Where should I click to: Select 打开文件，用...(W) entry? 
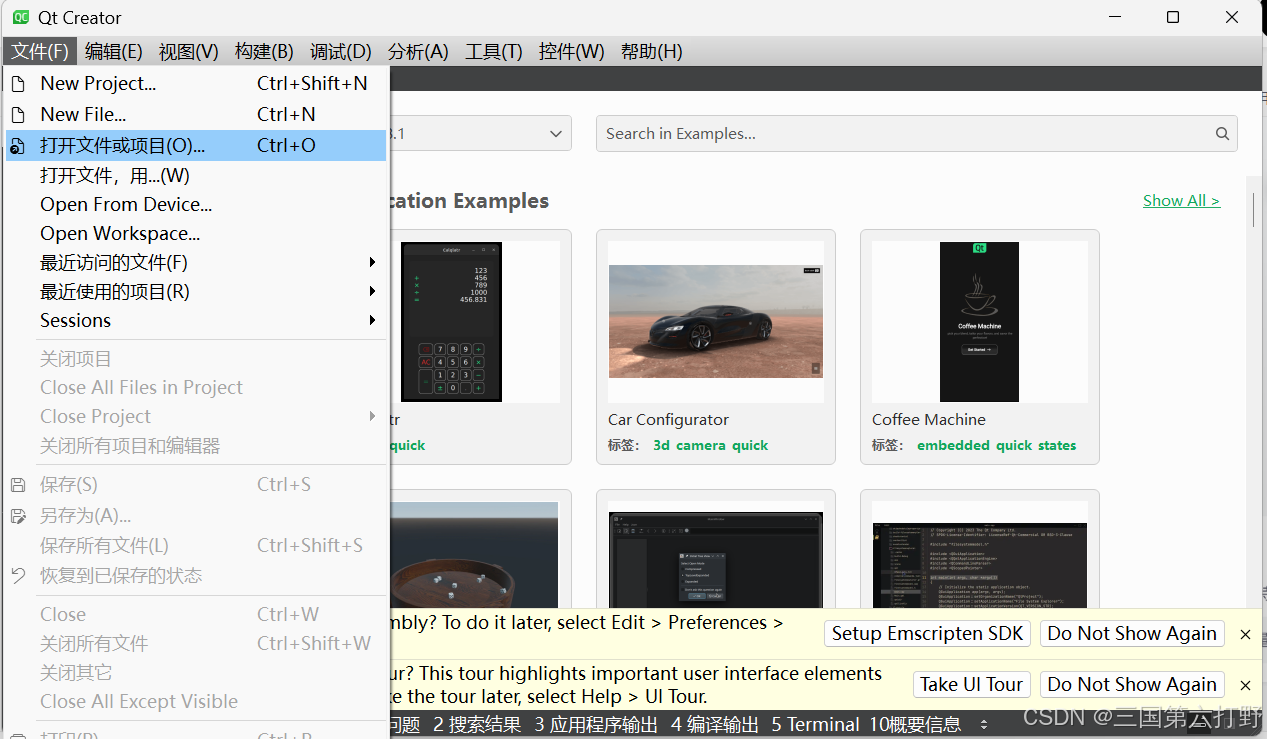196,176
